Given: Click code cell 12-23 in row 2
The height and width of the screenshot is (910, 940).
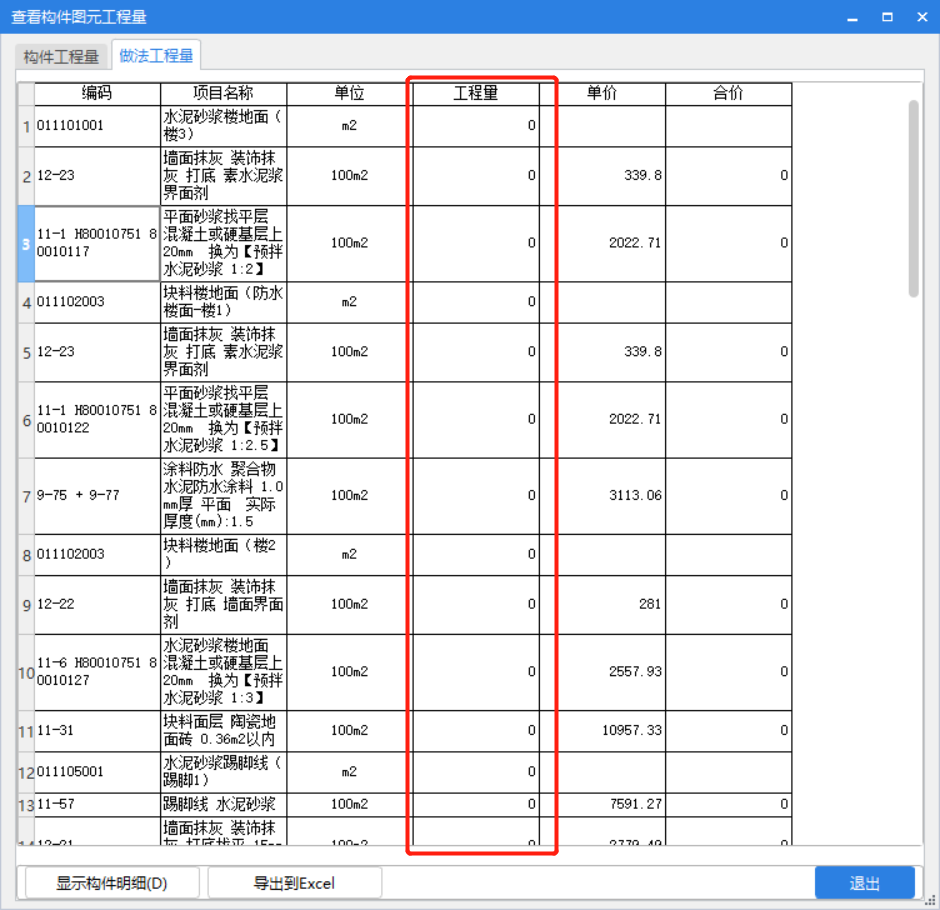Looking at the screenshot, I should coord(97,176).
